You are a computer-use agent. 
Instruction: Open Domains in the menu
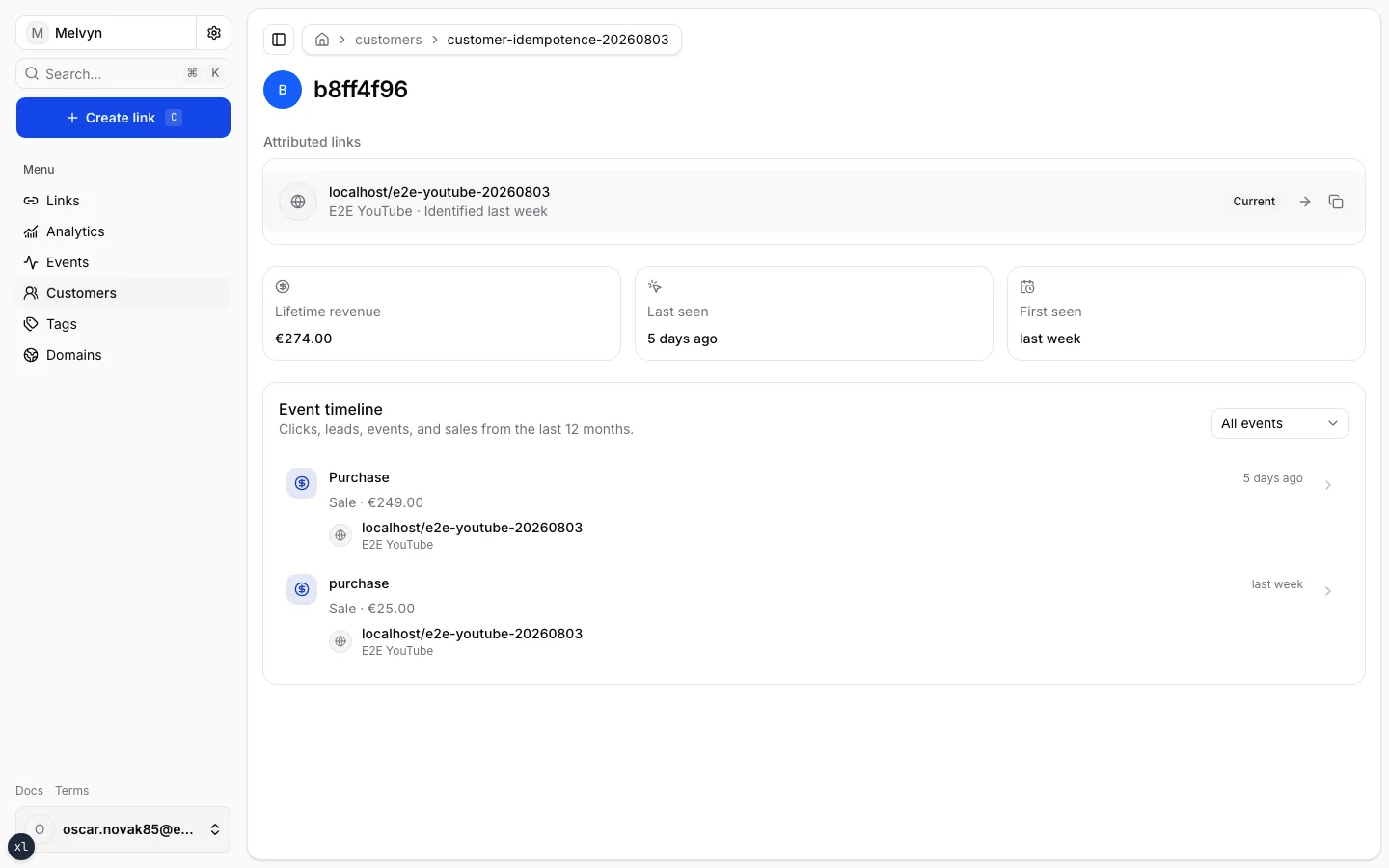click(x=123, y=355)
